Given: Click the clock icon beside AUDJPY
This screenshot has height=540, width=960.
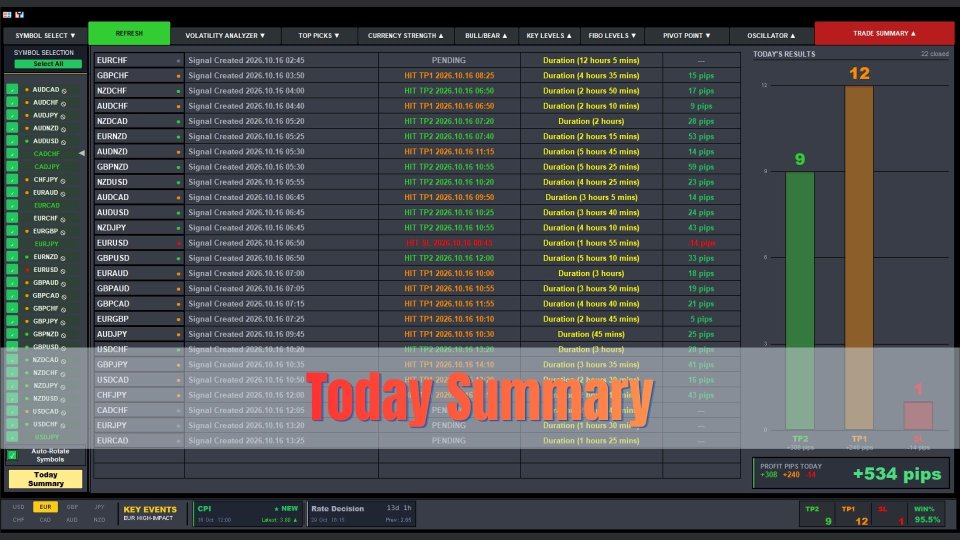Looking at the screenshot, I should (x=62, y=116).
